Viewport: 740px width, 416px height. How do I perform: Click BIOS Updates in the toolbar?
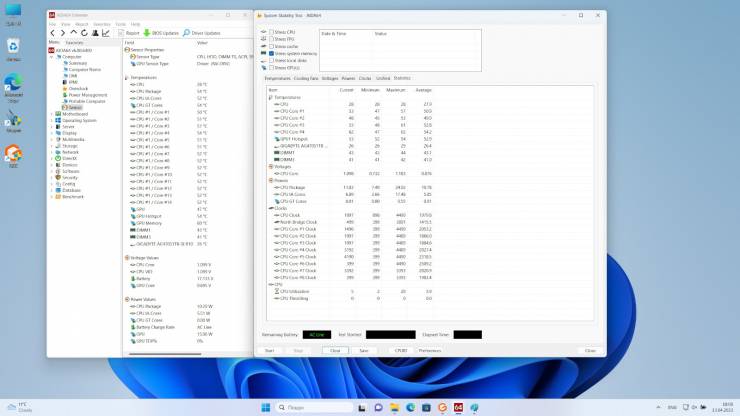(161, 33)
